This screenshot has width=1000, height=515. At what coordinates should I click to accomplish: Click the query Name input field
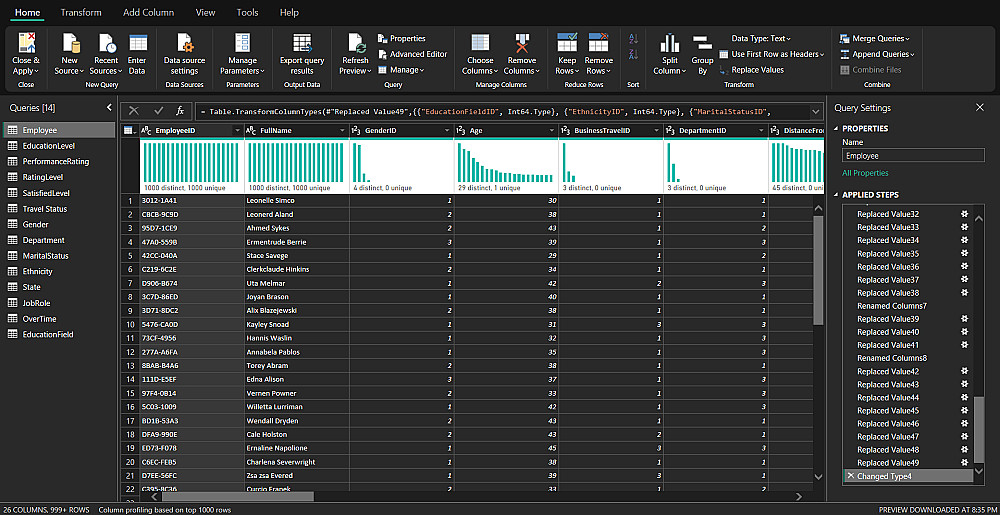pyautogui.click(x=912, y=155)
